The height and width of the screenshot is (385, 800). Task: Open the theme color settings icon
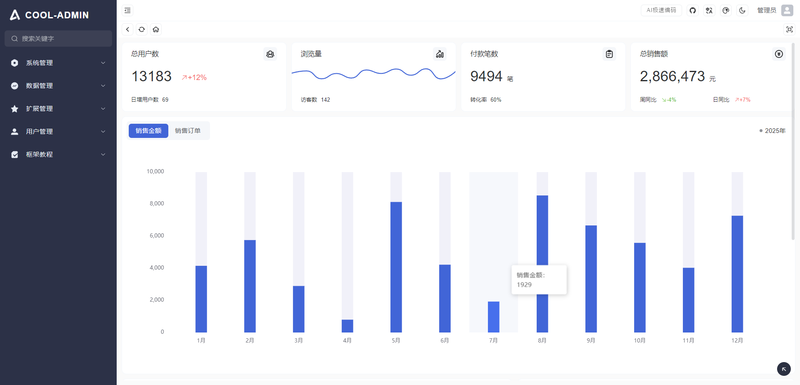pos(726,10)
